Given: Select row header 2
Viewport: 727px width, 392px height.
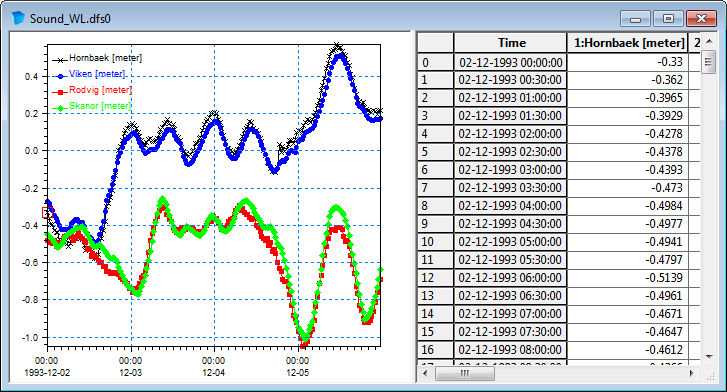Looking at the screenshot, I should [x=435, y=98].
